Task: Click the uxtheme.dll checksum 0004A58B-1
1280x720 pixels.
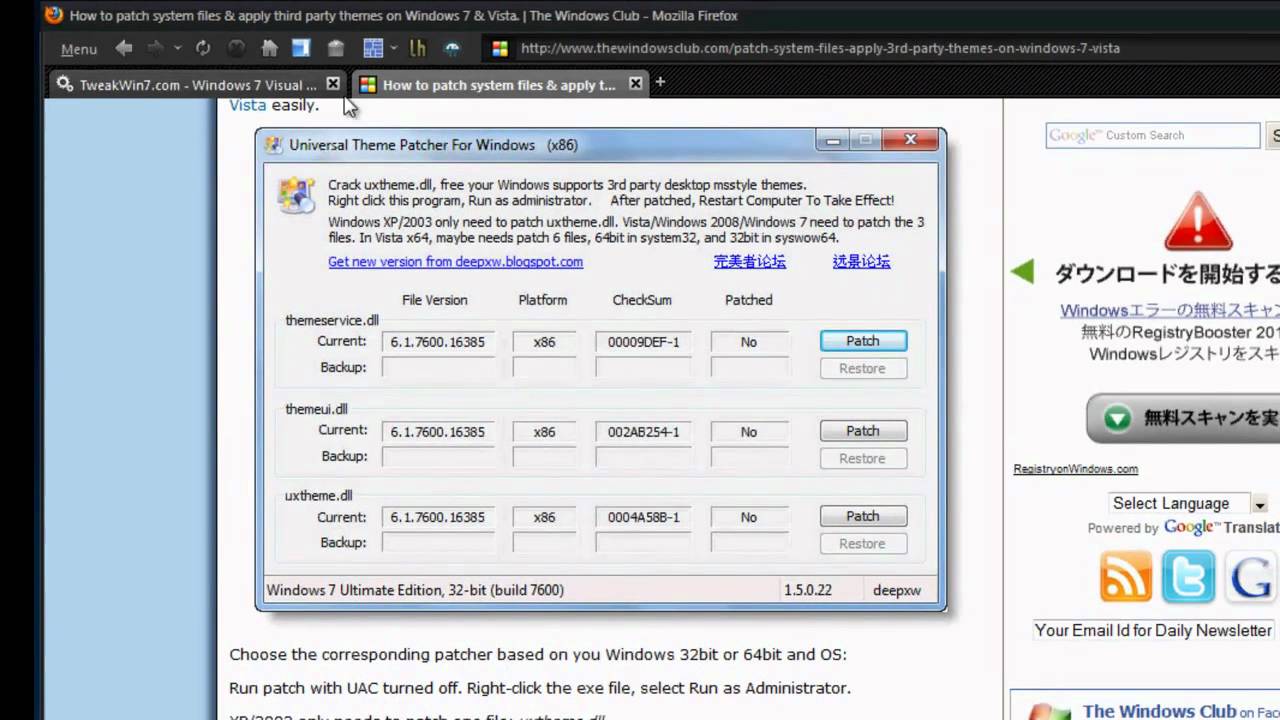Action: pos(643,517)
